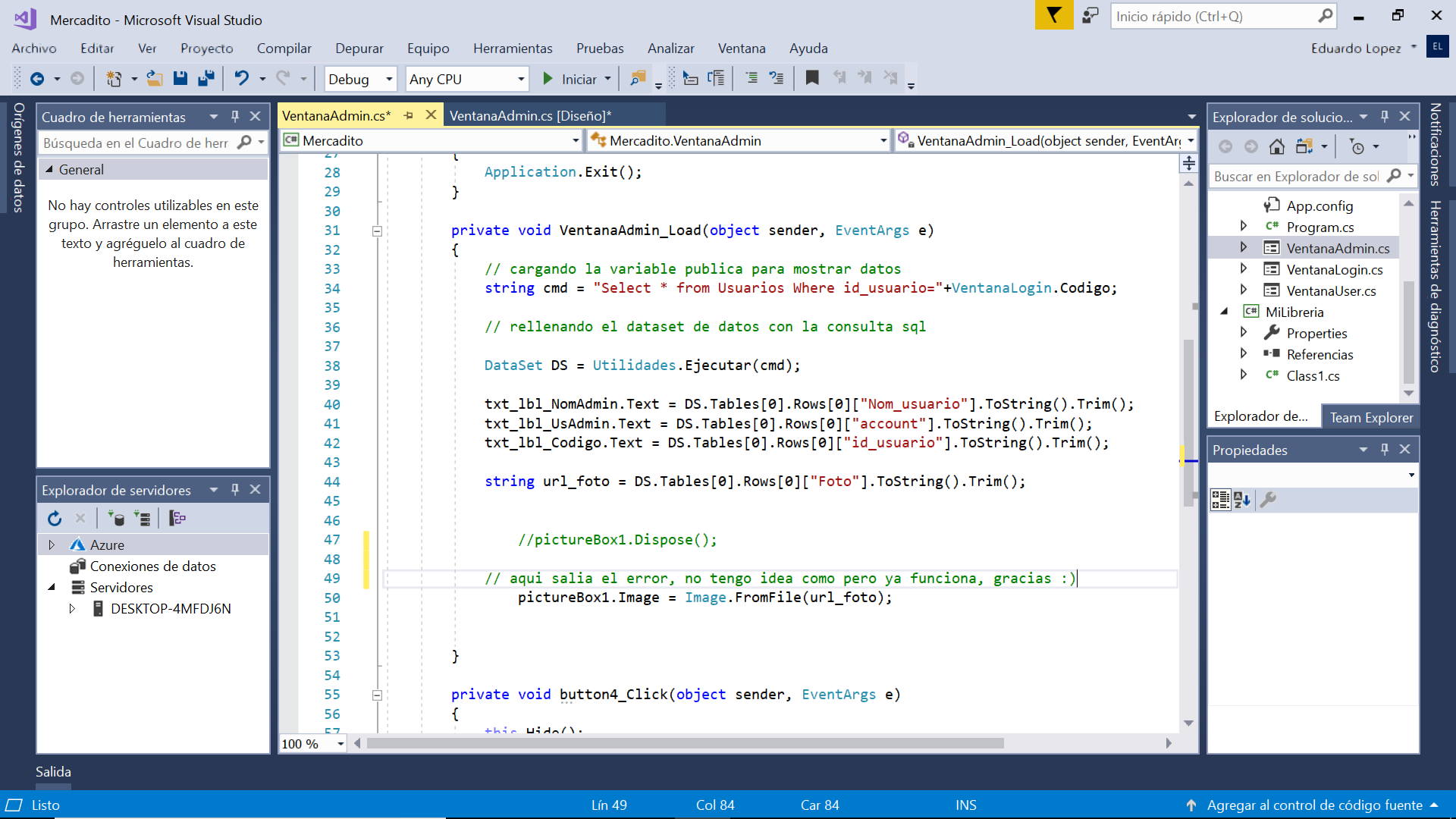The width and height of the screenshot is (1456, 819).
Task: Switch to Team Explorer tab
Action: point(1371,417)
